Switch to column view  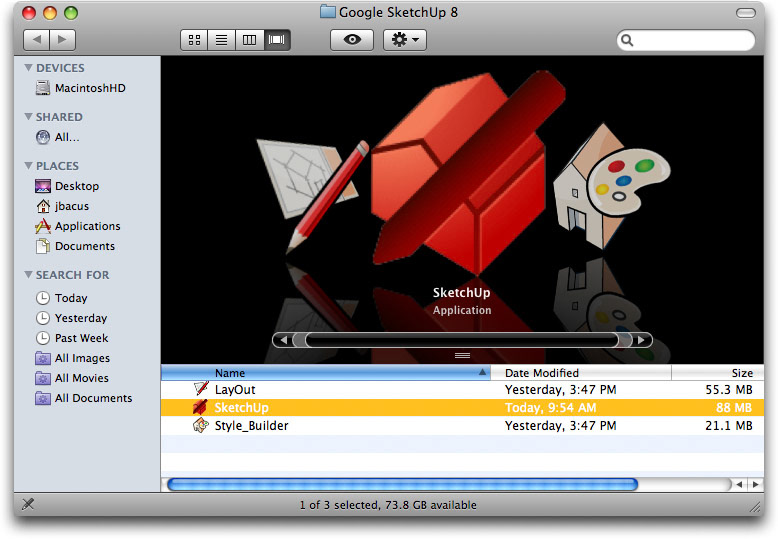point(249,40)
